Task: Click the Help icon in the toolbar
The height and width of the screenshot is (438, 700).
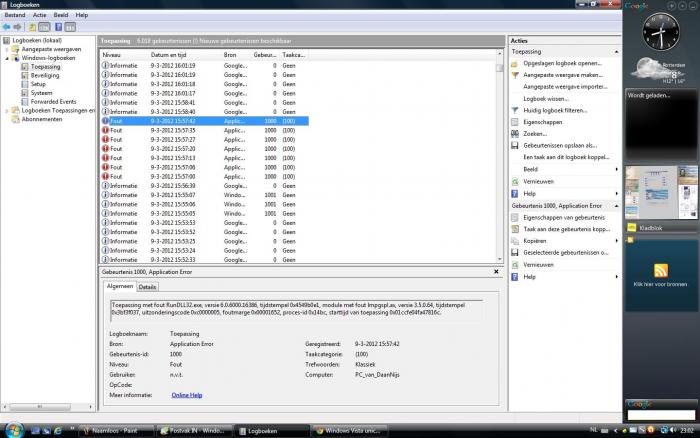Action: point(56,27)
